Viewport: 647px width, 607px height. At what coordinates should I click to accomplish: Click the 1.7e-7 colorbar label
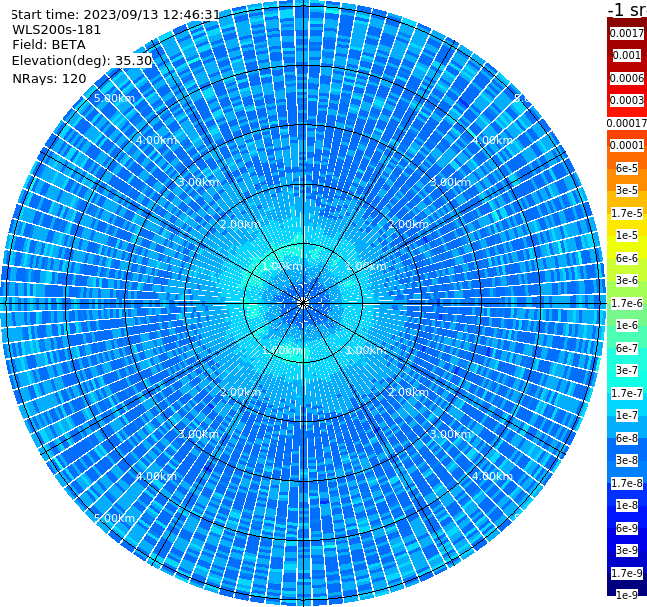pos(627,393)
